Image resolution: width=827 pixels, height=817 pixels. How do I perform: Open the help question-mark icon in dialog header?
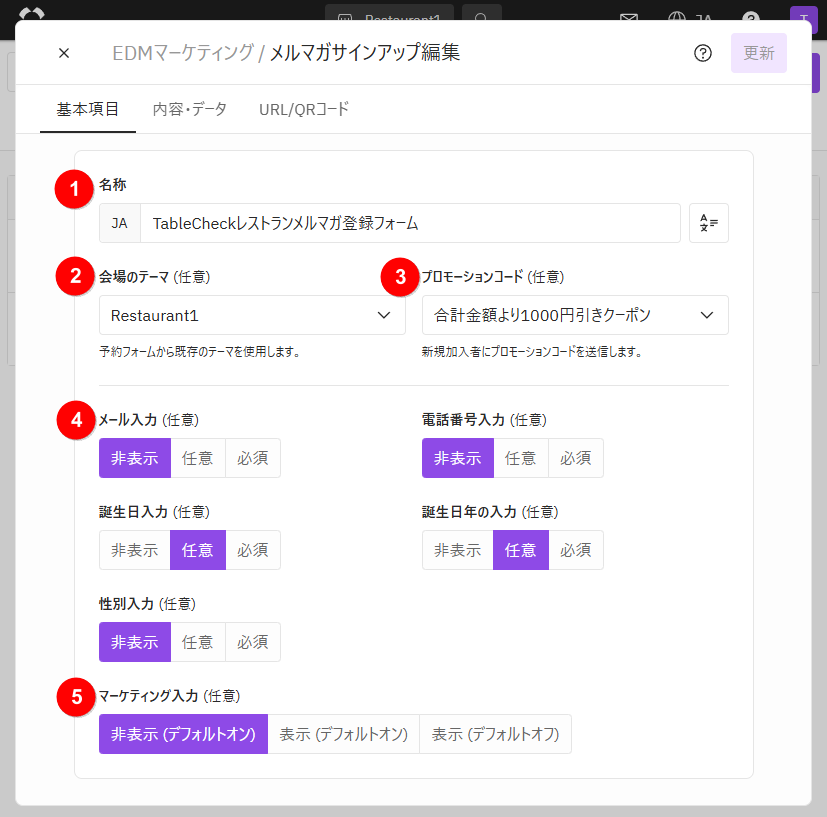(703, 53)
